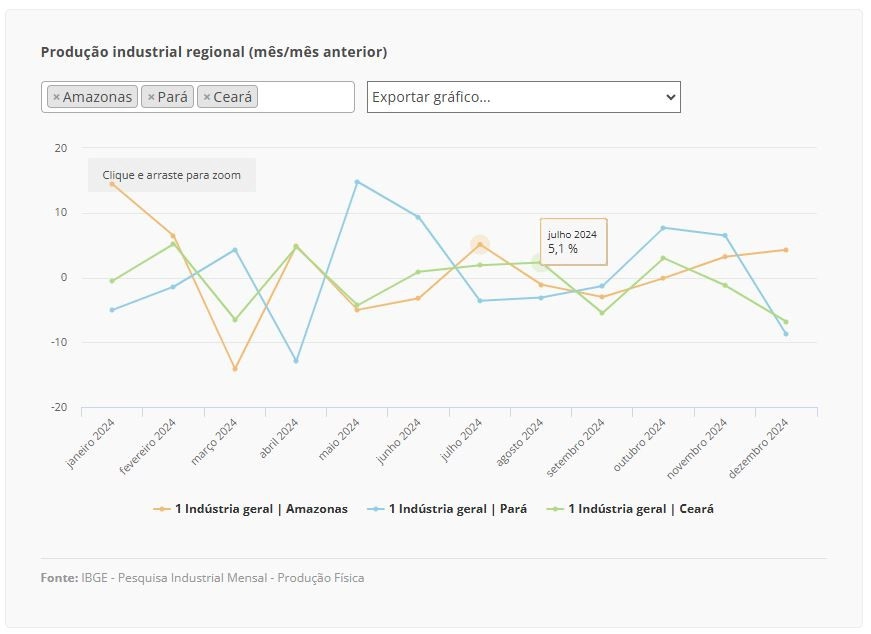871x634 pixels.
Task: Select Amazonas' março 2024 lowest data point
Action: [x=235, y=369]
